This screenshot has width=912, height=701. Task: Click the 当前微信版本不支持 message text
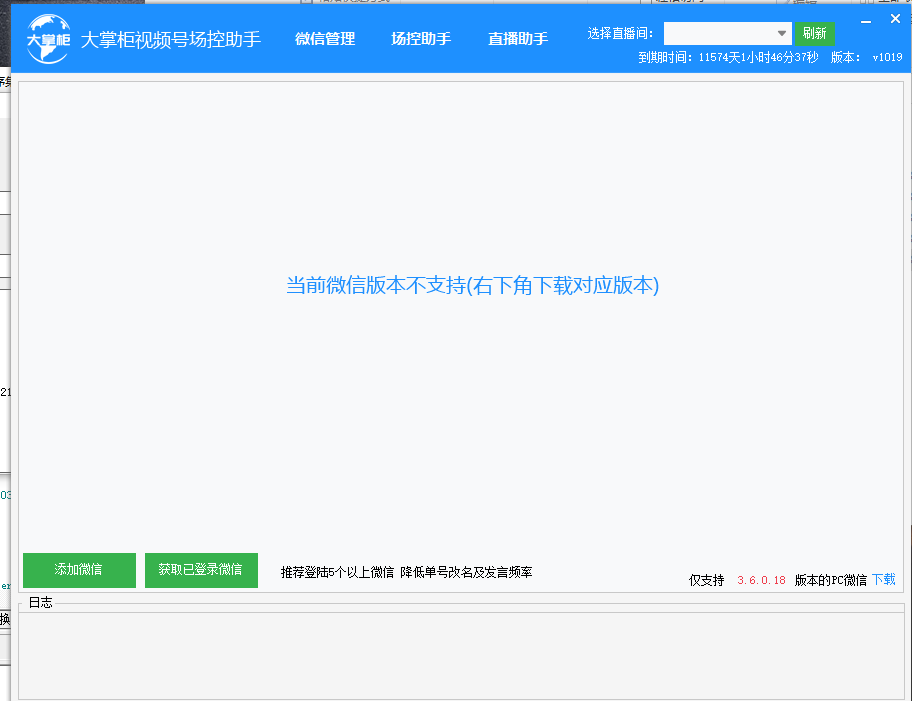point(472,285)
